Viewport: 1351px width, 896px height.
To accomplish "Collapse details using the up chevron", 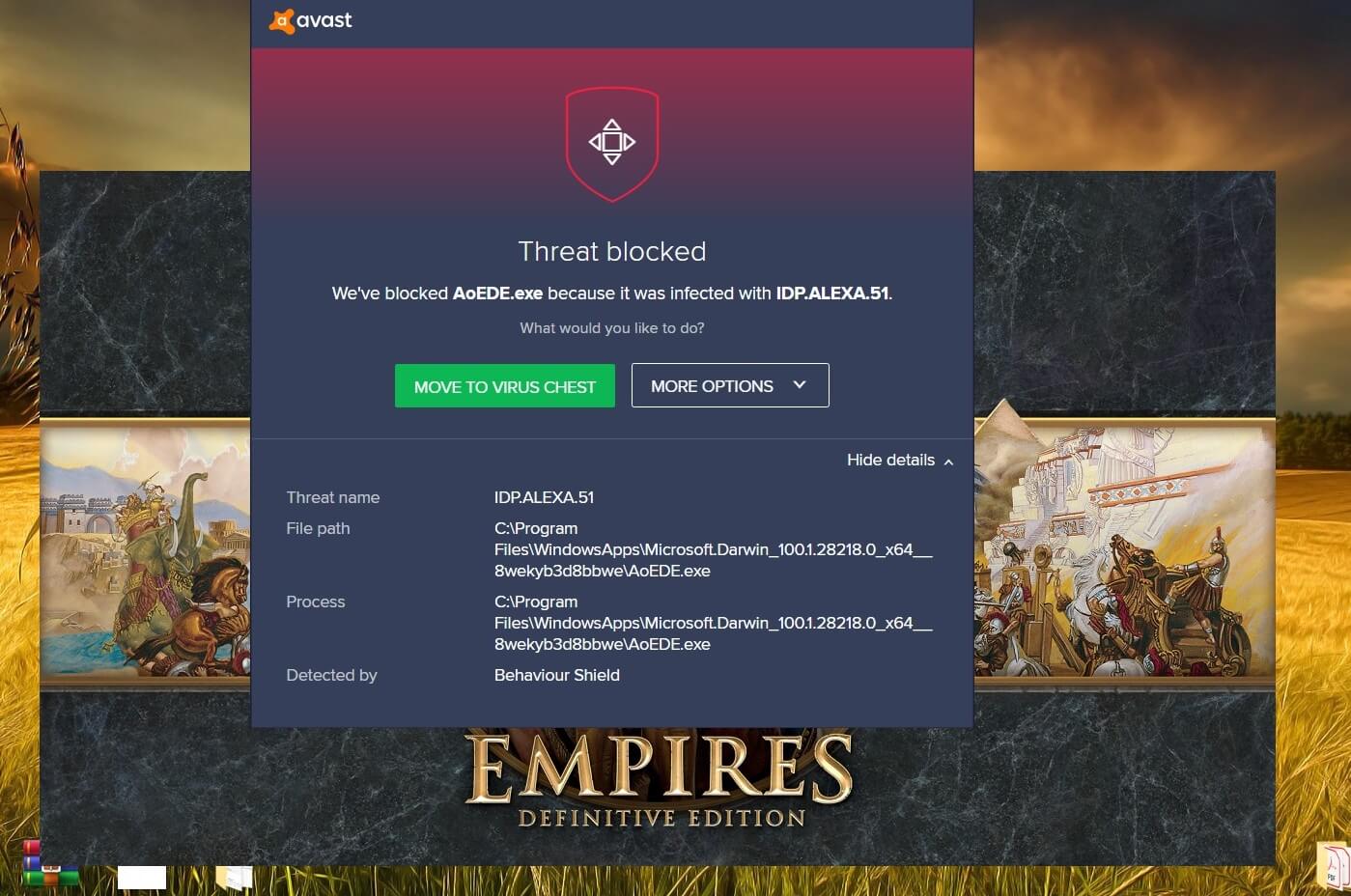I will [x=948, y=462].
